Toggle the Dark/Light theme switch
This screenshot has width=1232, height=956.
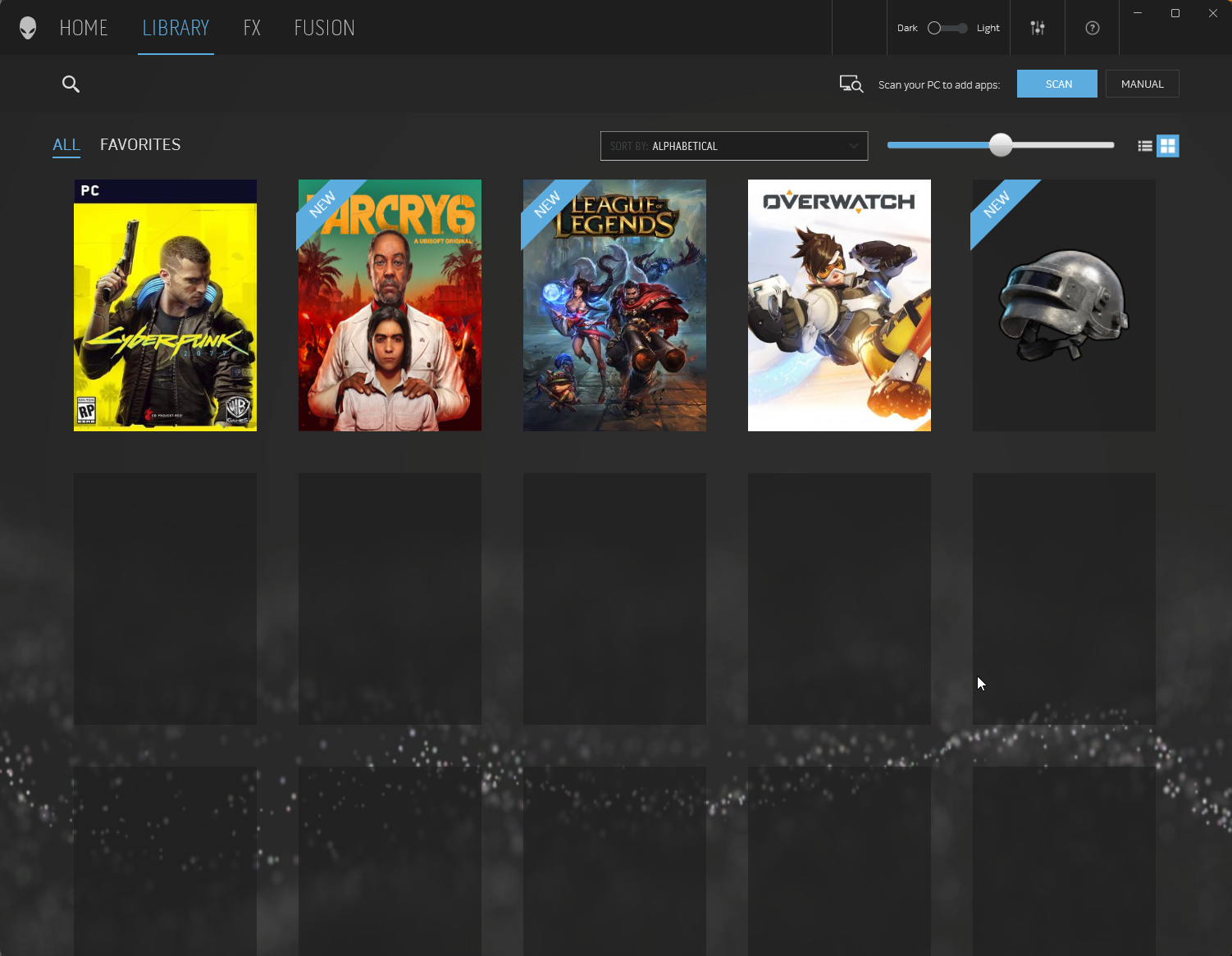947,28
